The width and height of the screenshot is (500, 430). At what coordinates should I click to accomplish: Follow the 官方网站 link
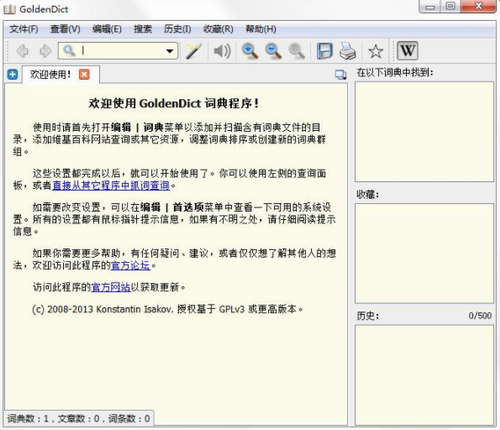pos(111,287)
